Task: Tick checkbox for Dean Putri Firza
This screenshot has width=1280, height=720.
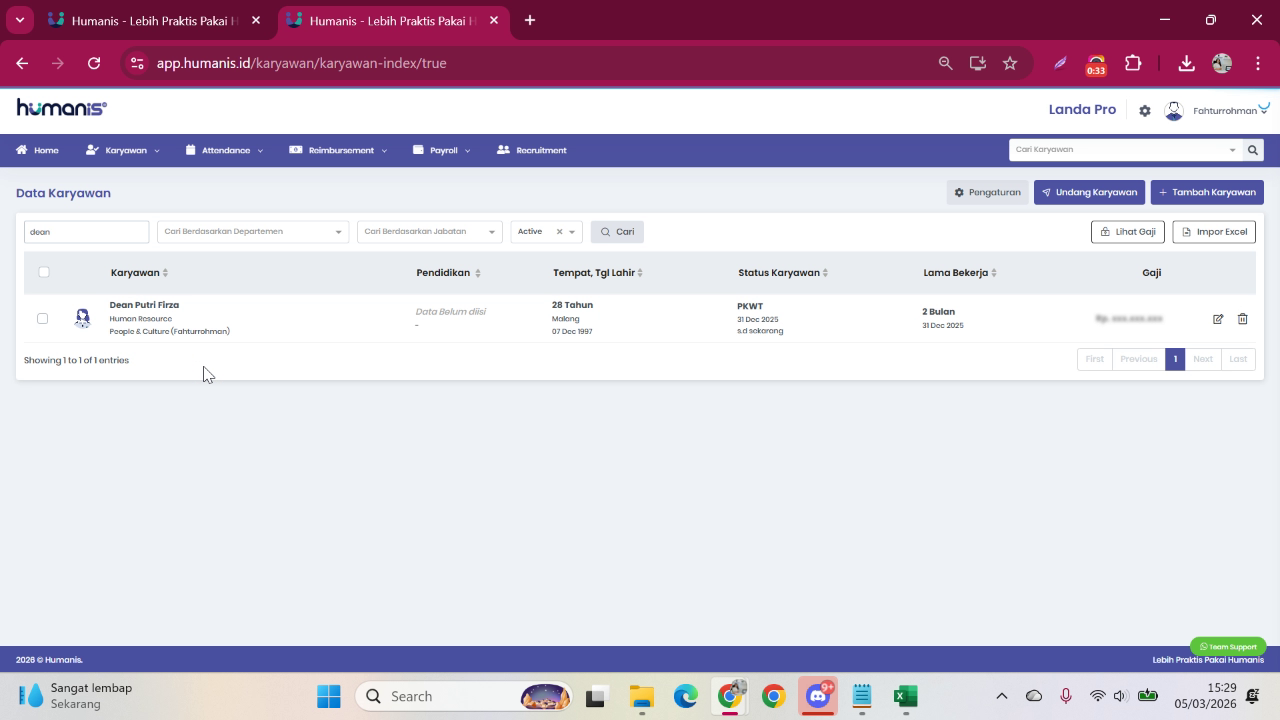Action: pyautogui.click(x=42, y=318)
